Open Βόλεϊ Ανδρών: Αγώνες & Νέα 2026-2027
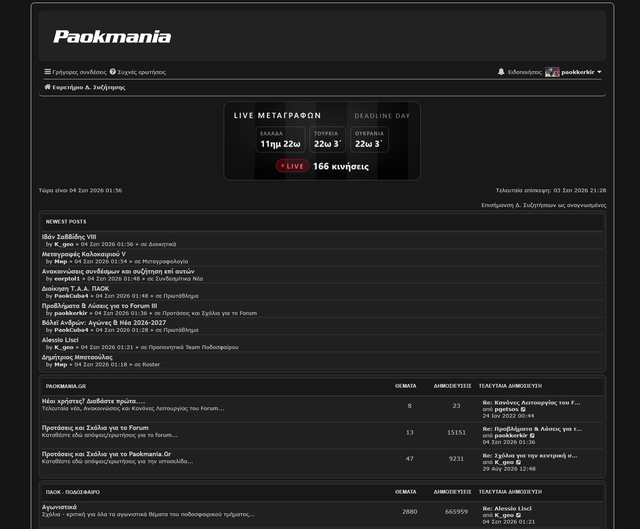The image size is (640, 529). point(104,322)
